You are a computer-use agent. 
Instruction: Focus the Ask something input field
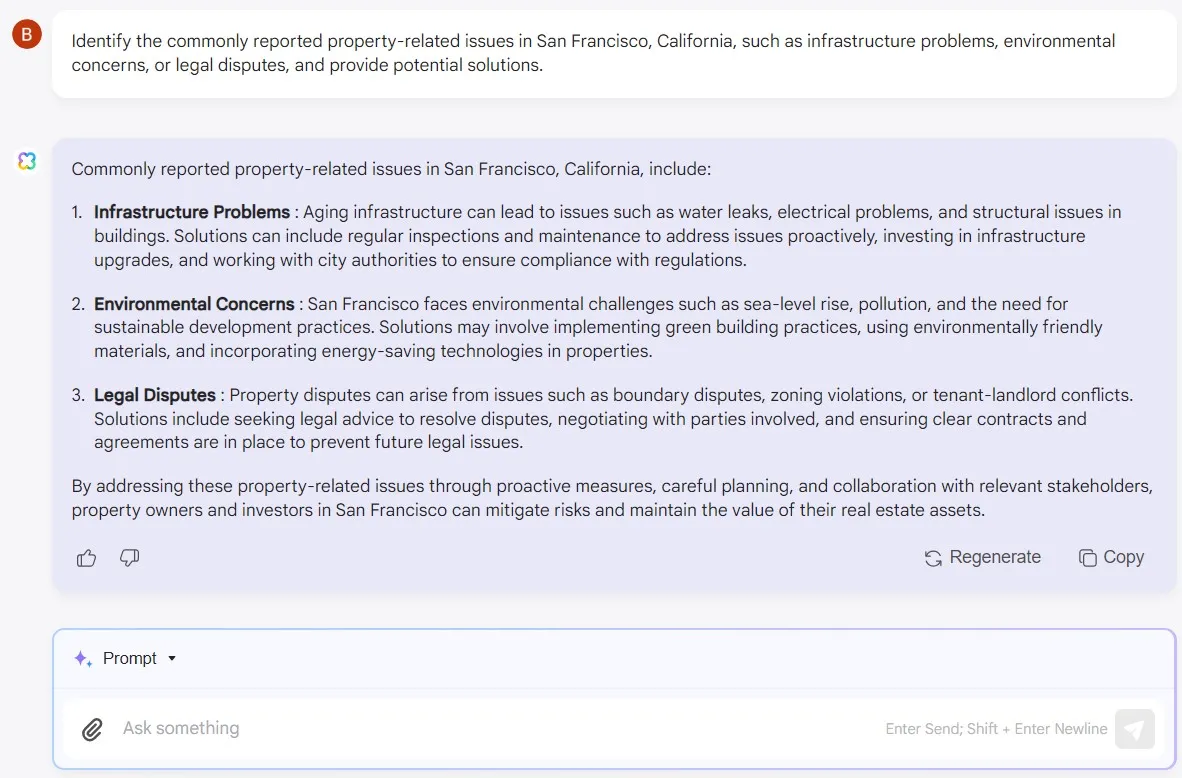coord(480,728)
